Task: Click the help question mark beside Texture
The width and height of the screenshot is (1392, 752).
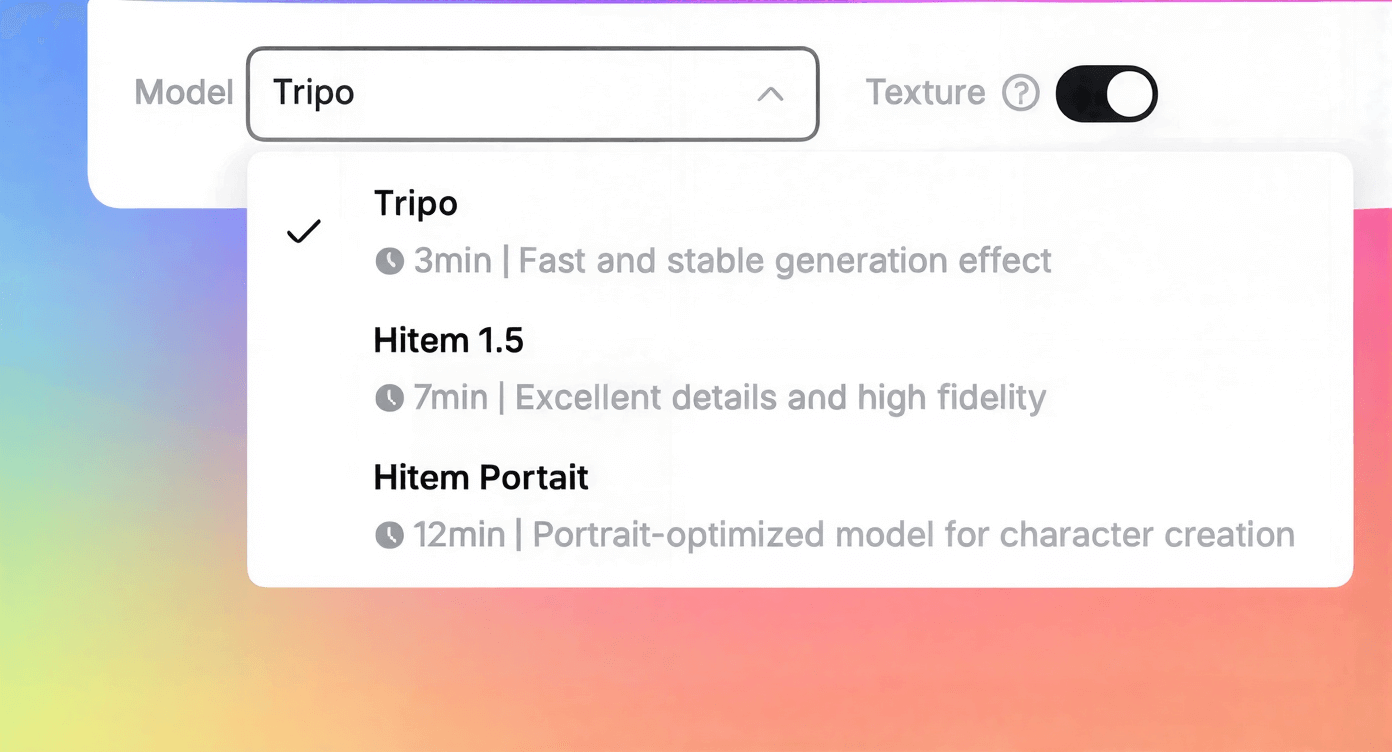Action: click(x=1021, y=93)
